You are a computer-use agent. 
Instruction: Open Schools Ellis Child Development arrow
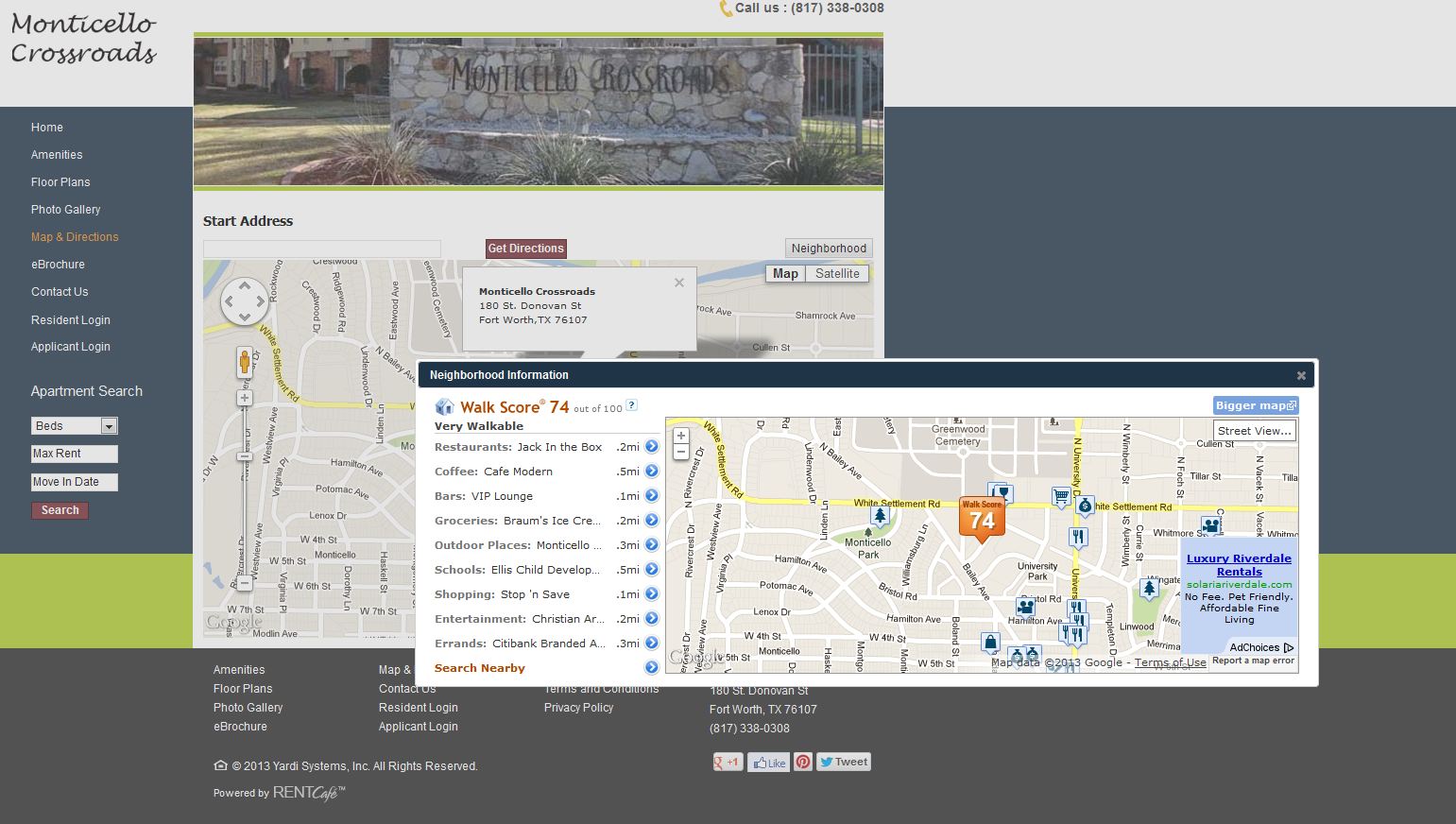tap(651, 570)
